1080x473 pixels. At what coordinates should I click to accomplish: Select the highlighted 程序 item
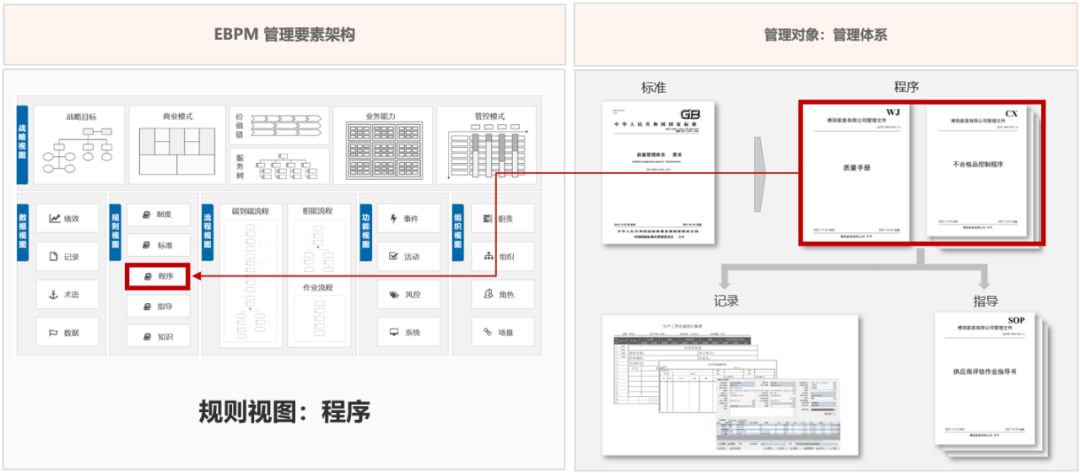158,276
